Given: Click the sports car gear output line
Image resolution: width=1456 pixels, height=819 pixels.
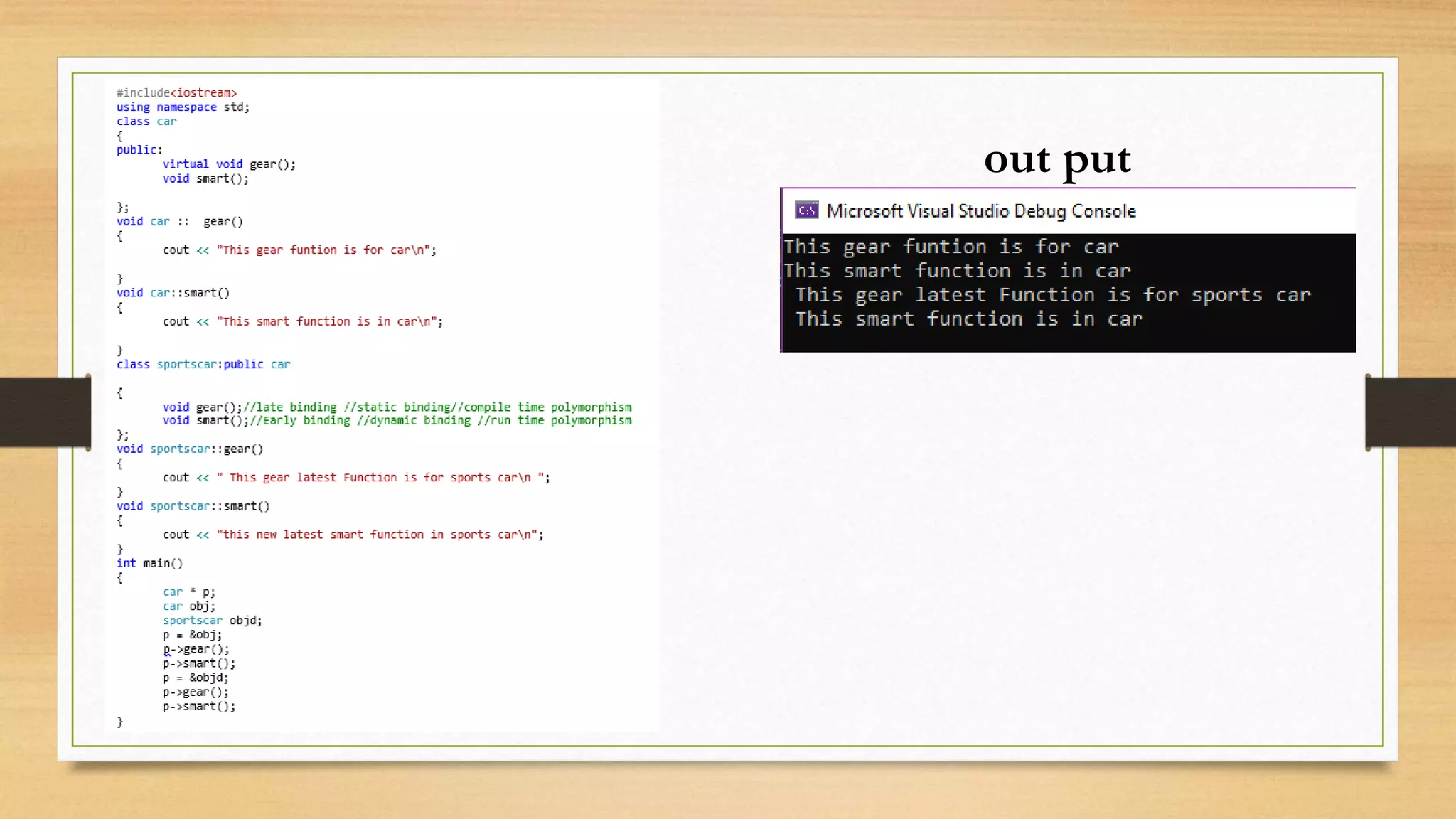Looking at the screenshot, I should (x=1052, y=295).
